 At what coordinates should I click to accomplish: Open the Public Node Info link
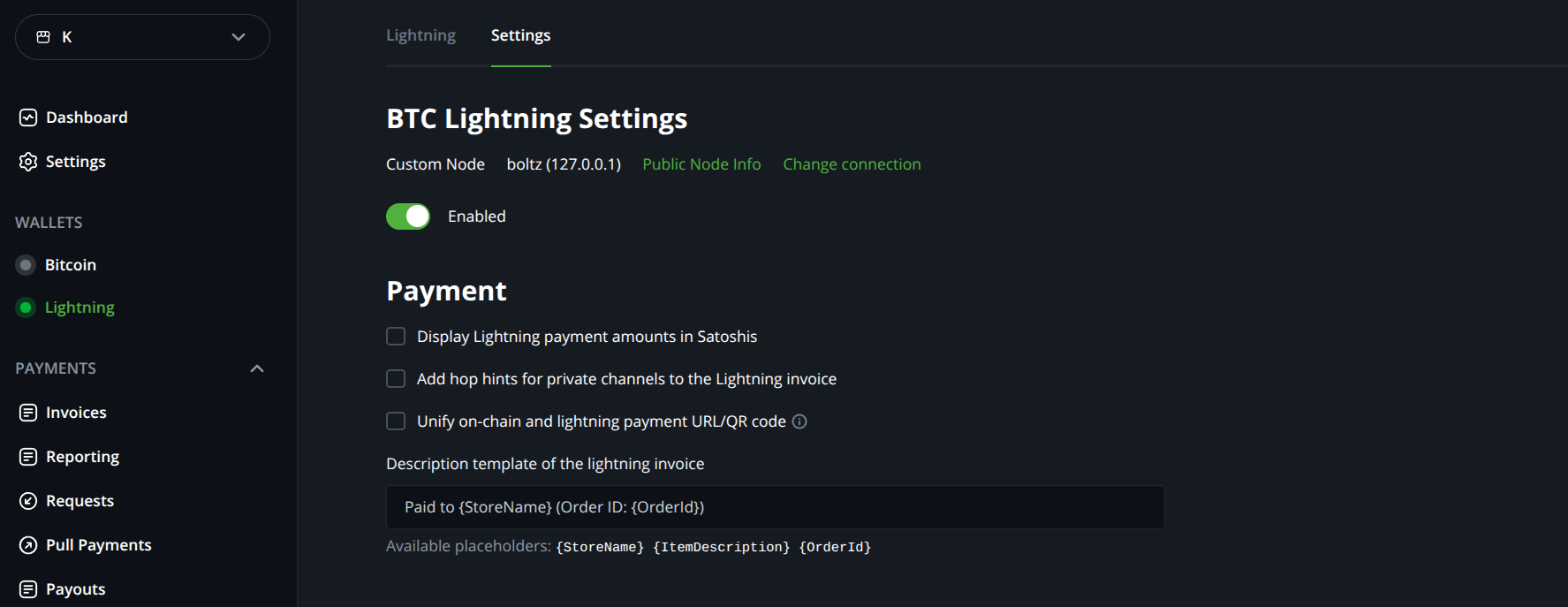pos(701,164)
